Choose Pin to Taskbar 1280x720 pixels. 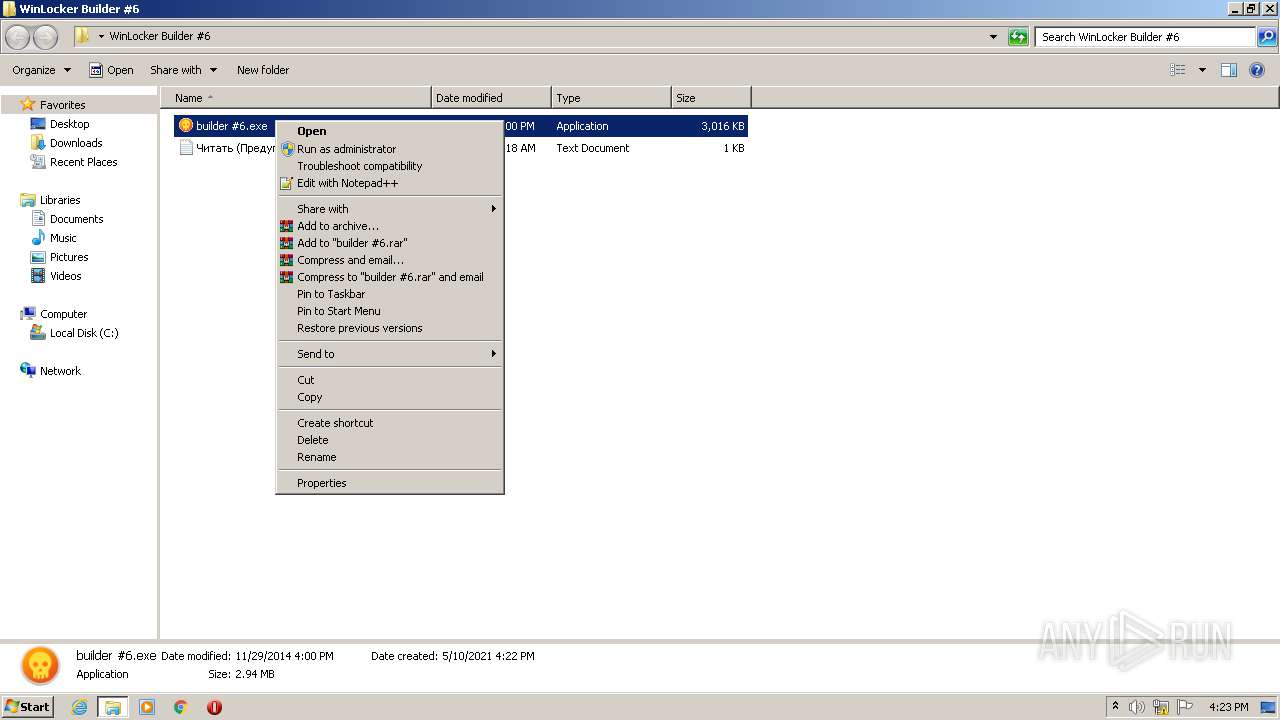click(x=389, y=294)
